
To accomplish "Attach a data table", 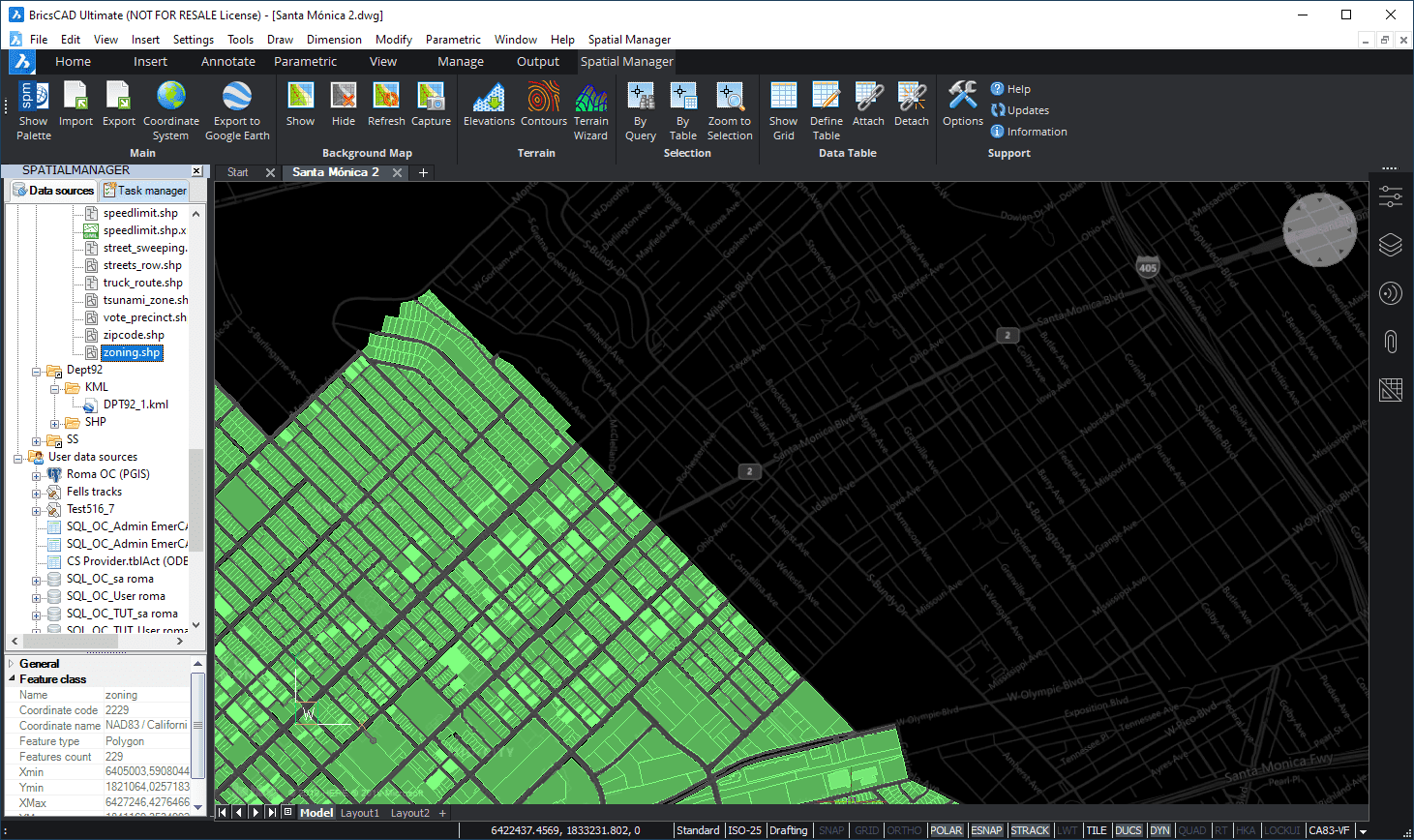I will (x=868, y=105).
